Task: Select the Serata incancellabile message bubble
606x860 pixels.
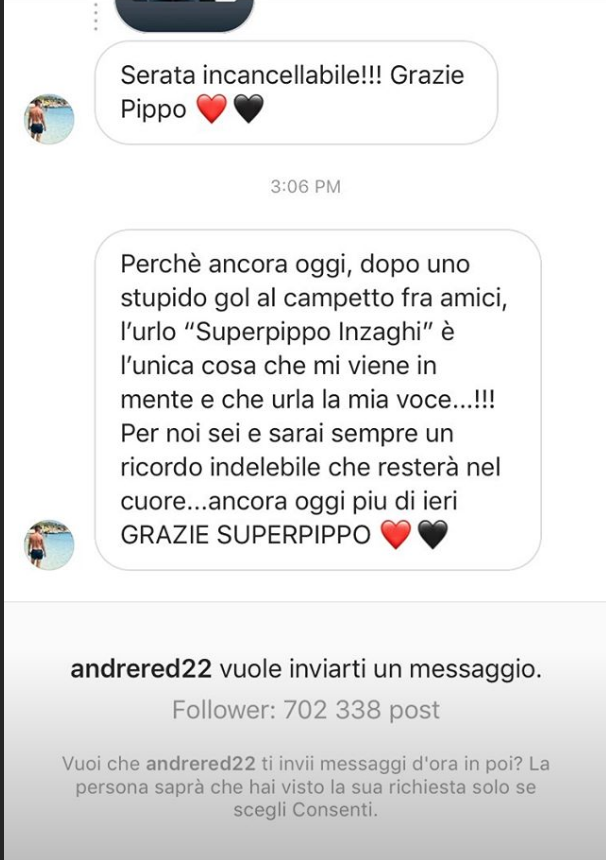Action: click(296, 93)
